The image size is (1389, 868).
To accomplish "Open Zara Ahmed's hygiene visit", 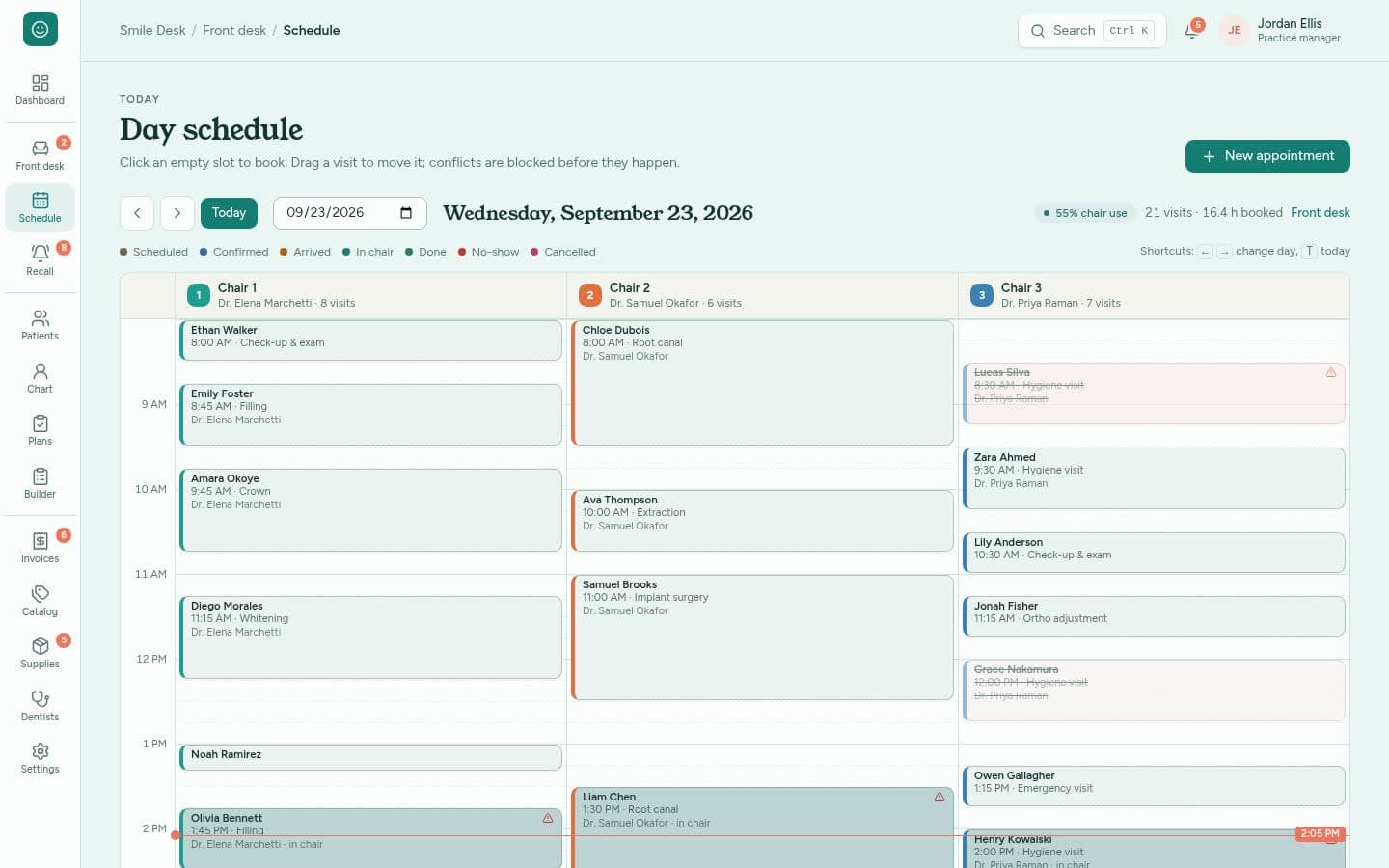I will click(x=1154, y=478).
